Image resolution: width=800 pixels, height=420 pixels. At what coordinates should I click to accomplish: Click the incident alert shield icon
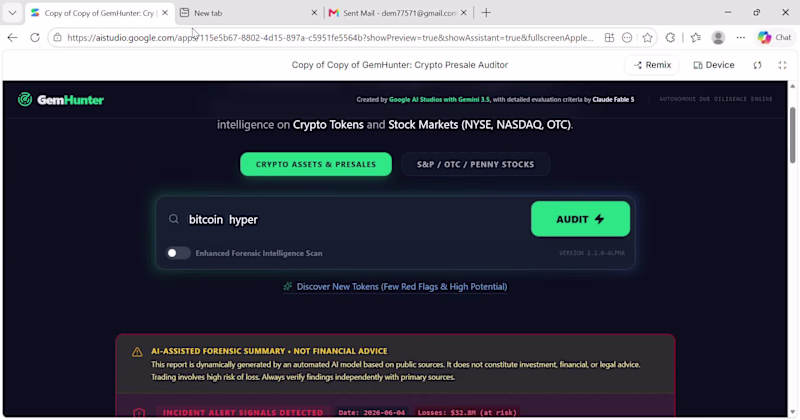pyautogui.click(x=139, y=413)
